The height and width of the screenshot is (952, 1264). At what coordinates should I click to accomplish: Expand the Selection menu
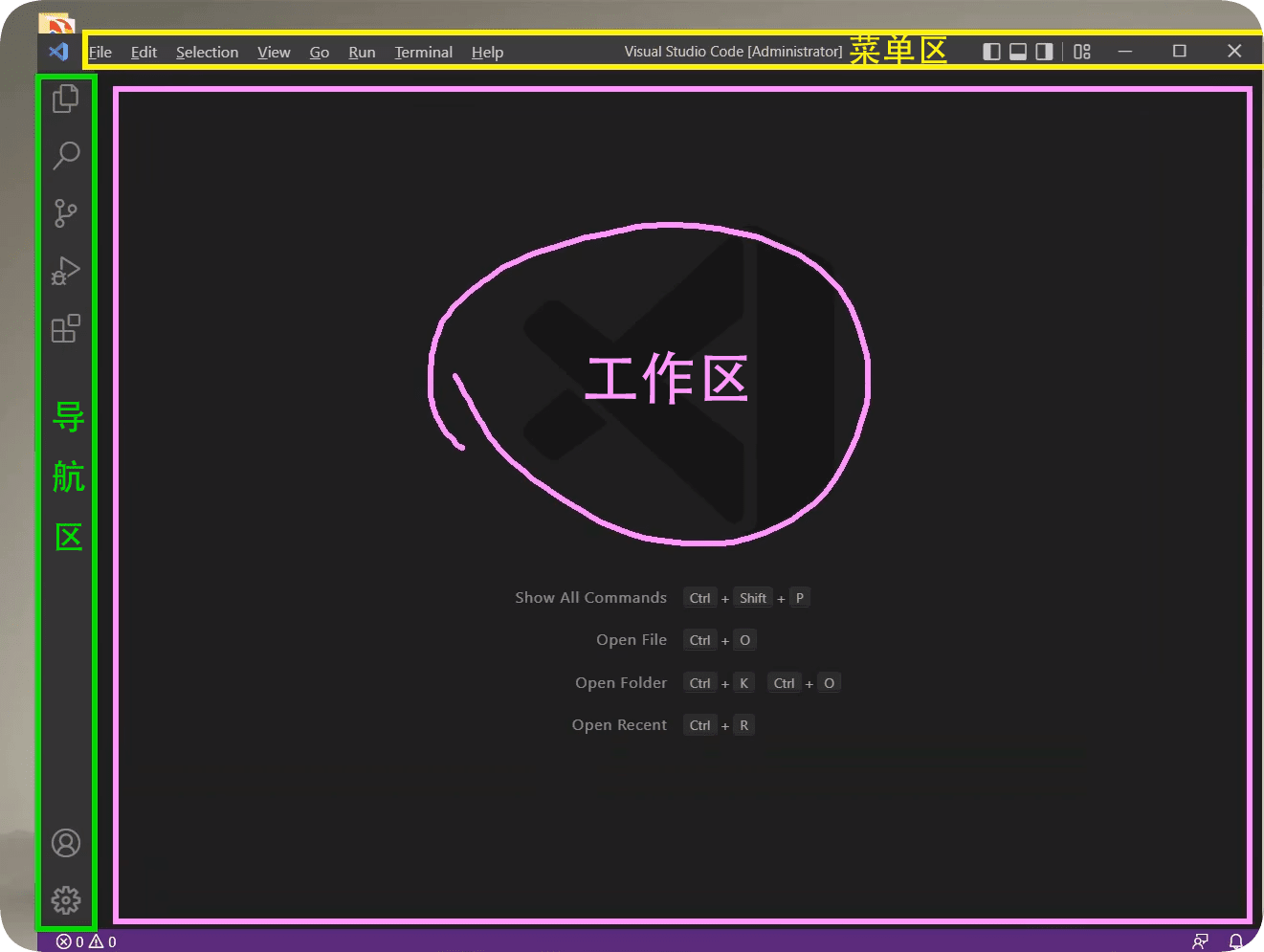[x=207, y=52]
